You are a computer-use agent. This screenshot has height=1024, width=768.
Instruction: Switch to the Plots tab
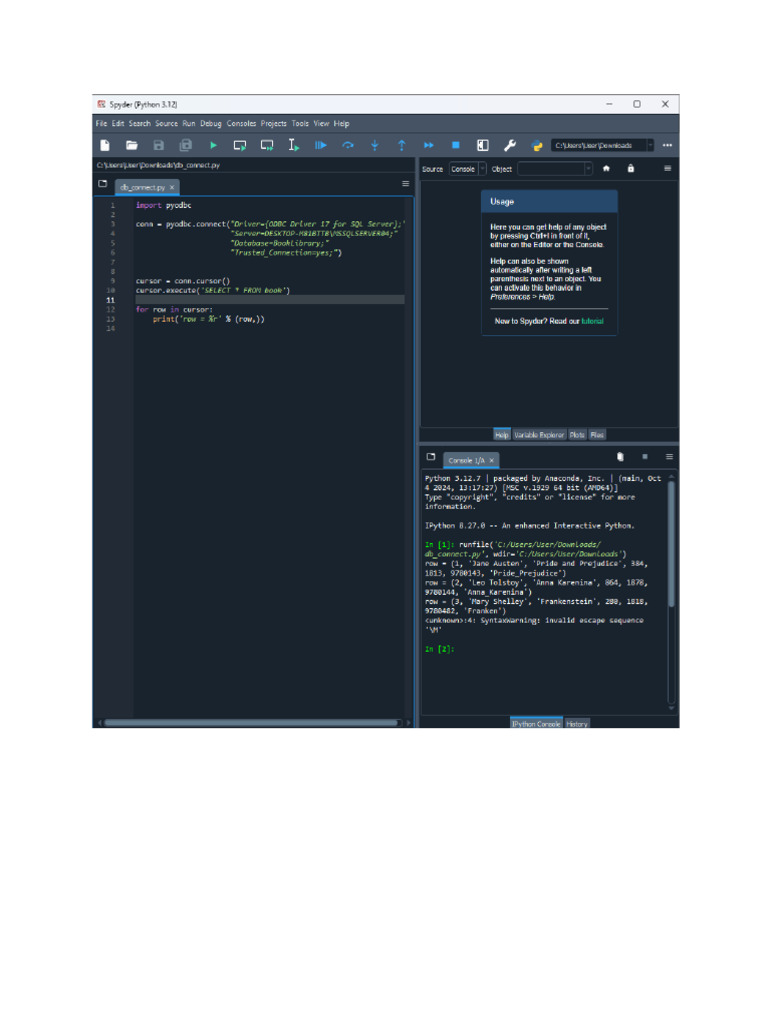[x=577, y=435]
